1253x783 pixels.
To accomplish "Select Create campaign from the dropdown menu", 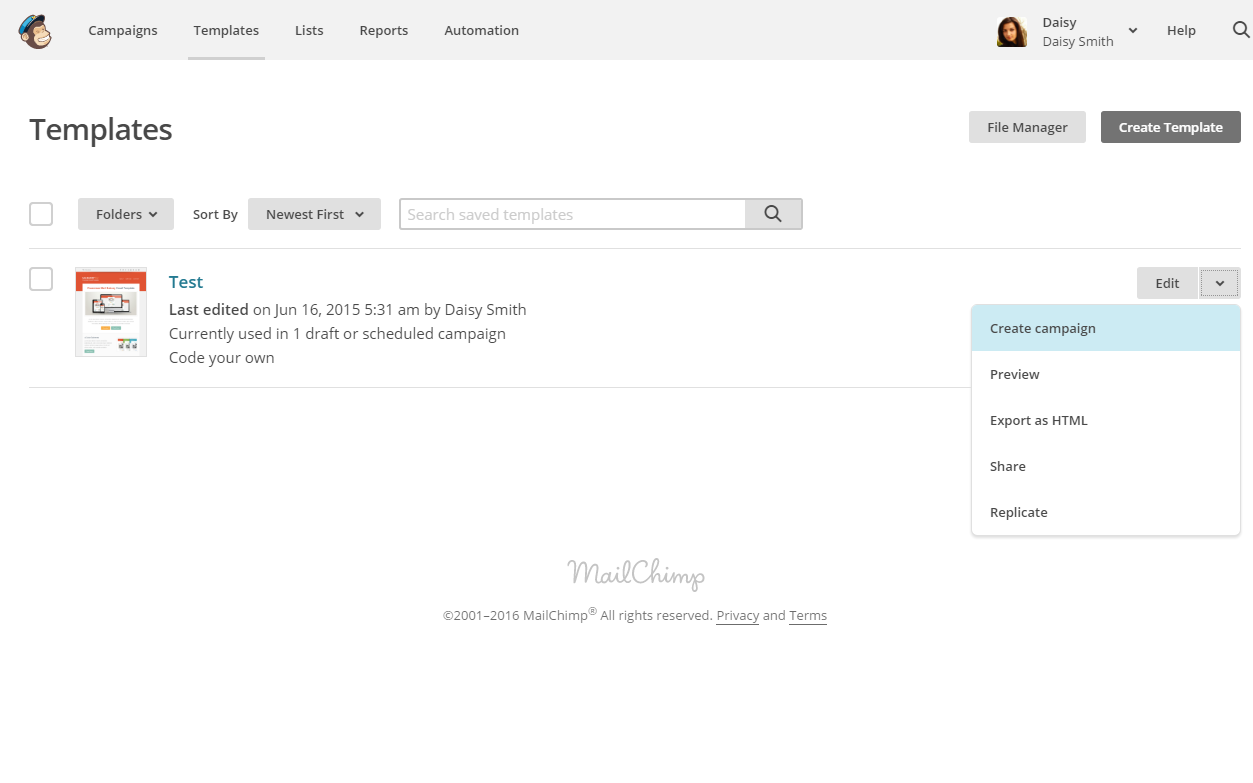I will 1043,328.
